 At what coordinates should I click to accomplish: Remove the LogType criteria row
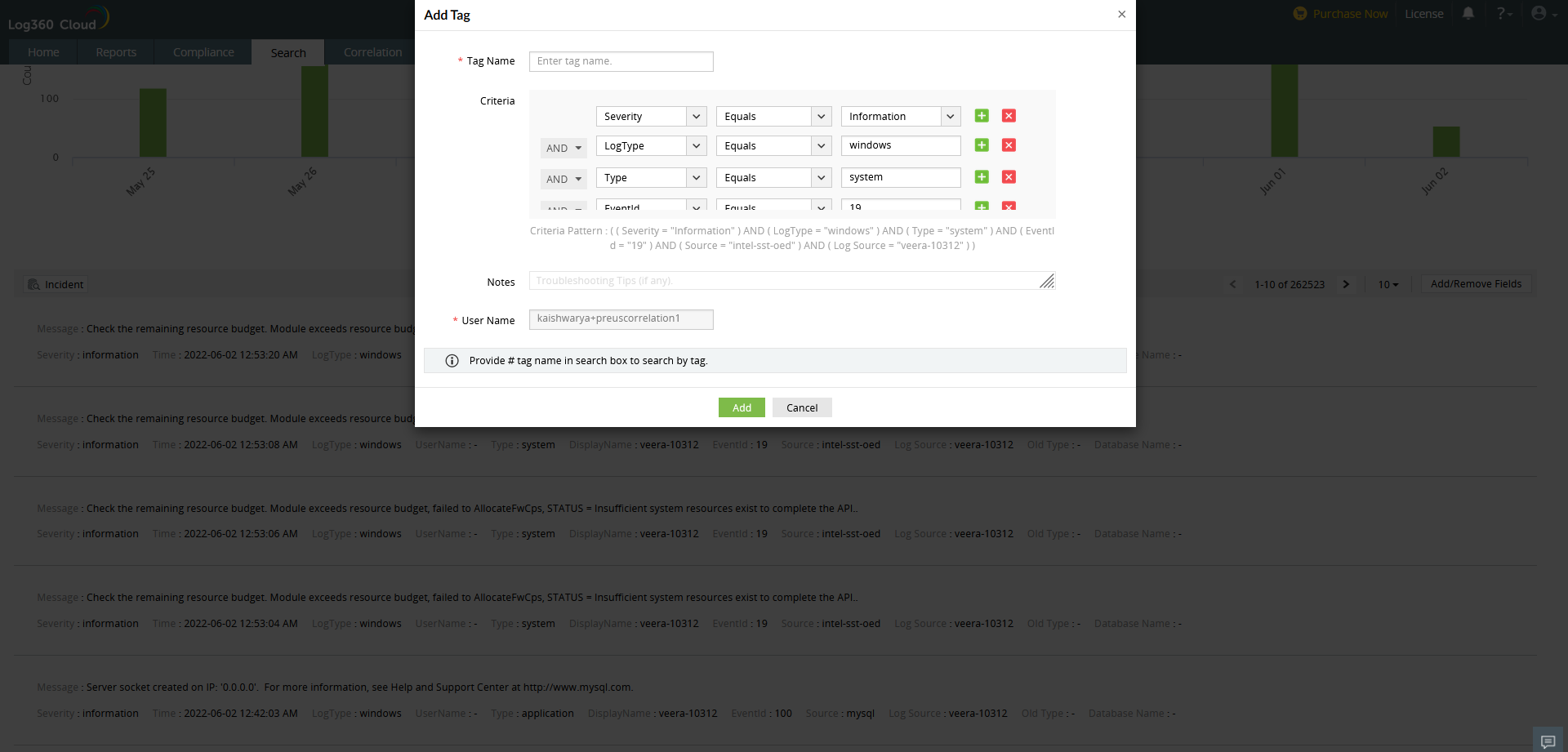[x=1009, y=145]
